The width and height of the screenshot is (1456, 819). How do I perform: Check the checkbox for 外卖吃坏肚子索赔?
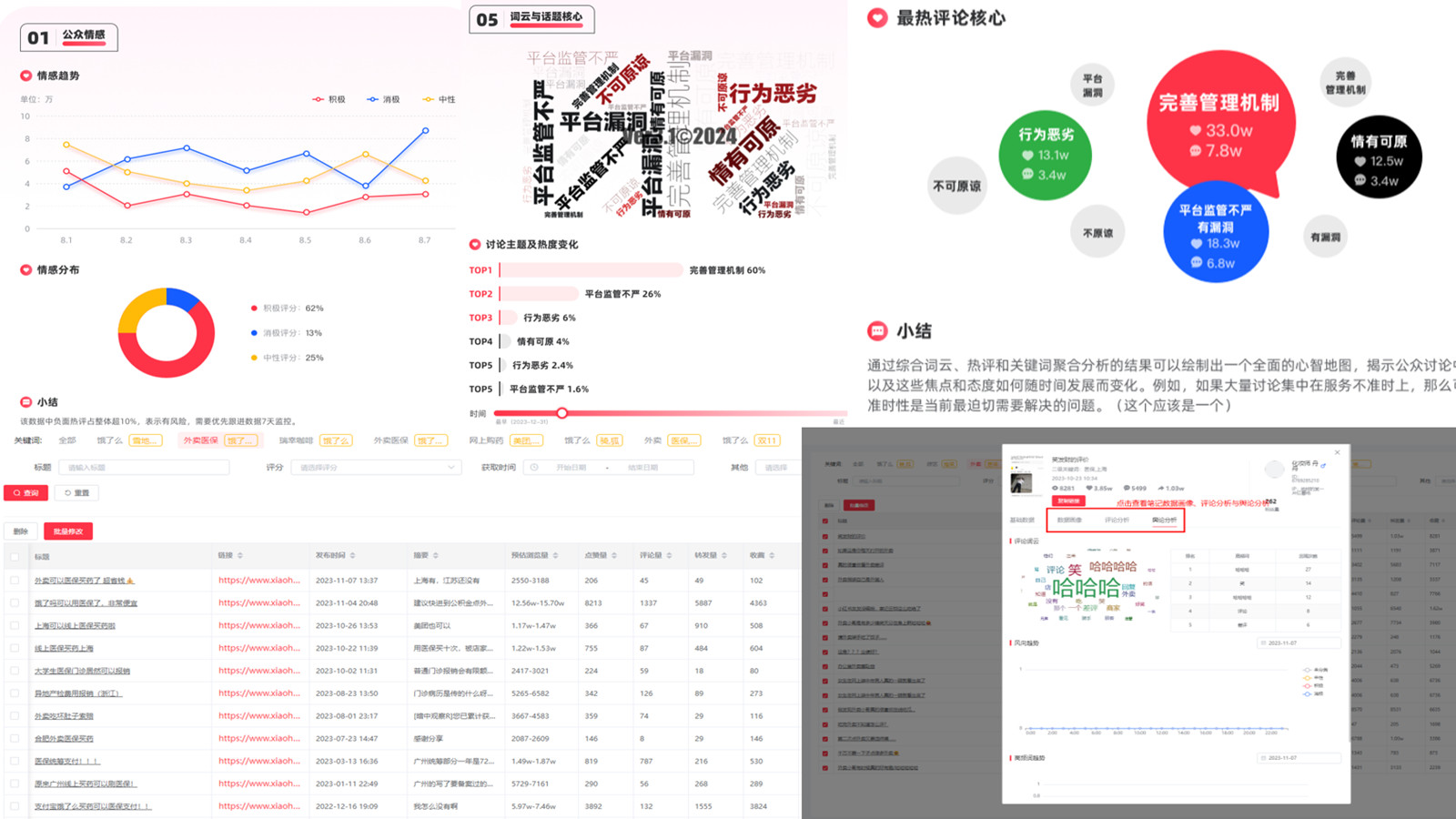pyautogui.click(x=14, y=716)
